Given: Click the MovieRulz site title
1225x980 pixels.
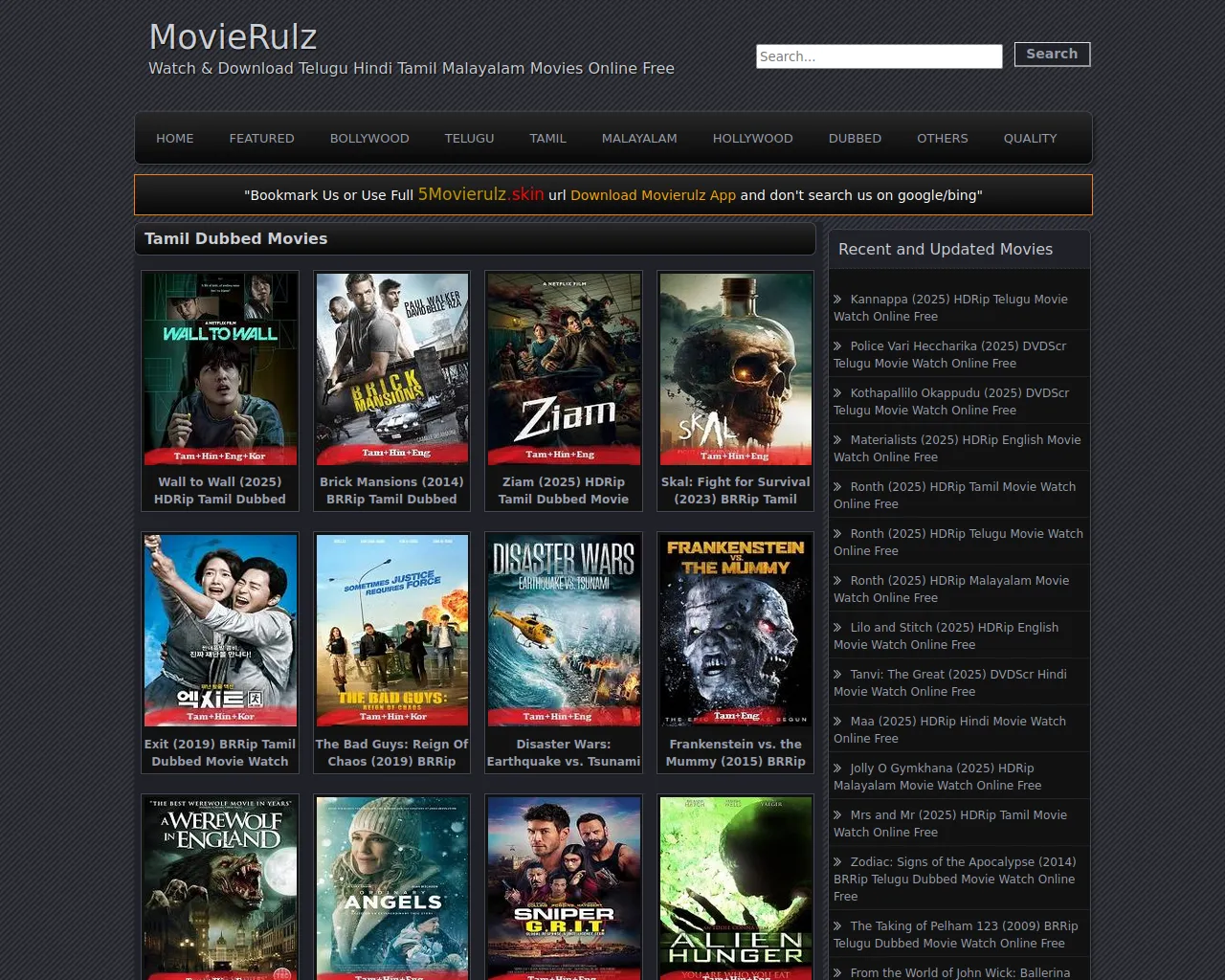Looking at the screenshot, I should click(233, 37).
